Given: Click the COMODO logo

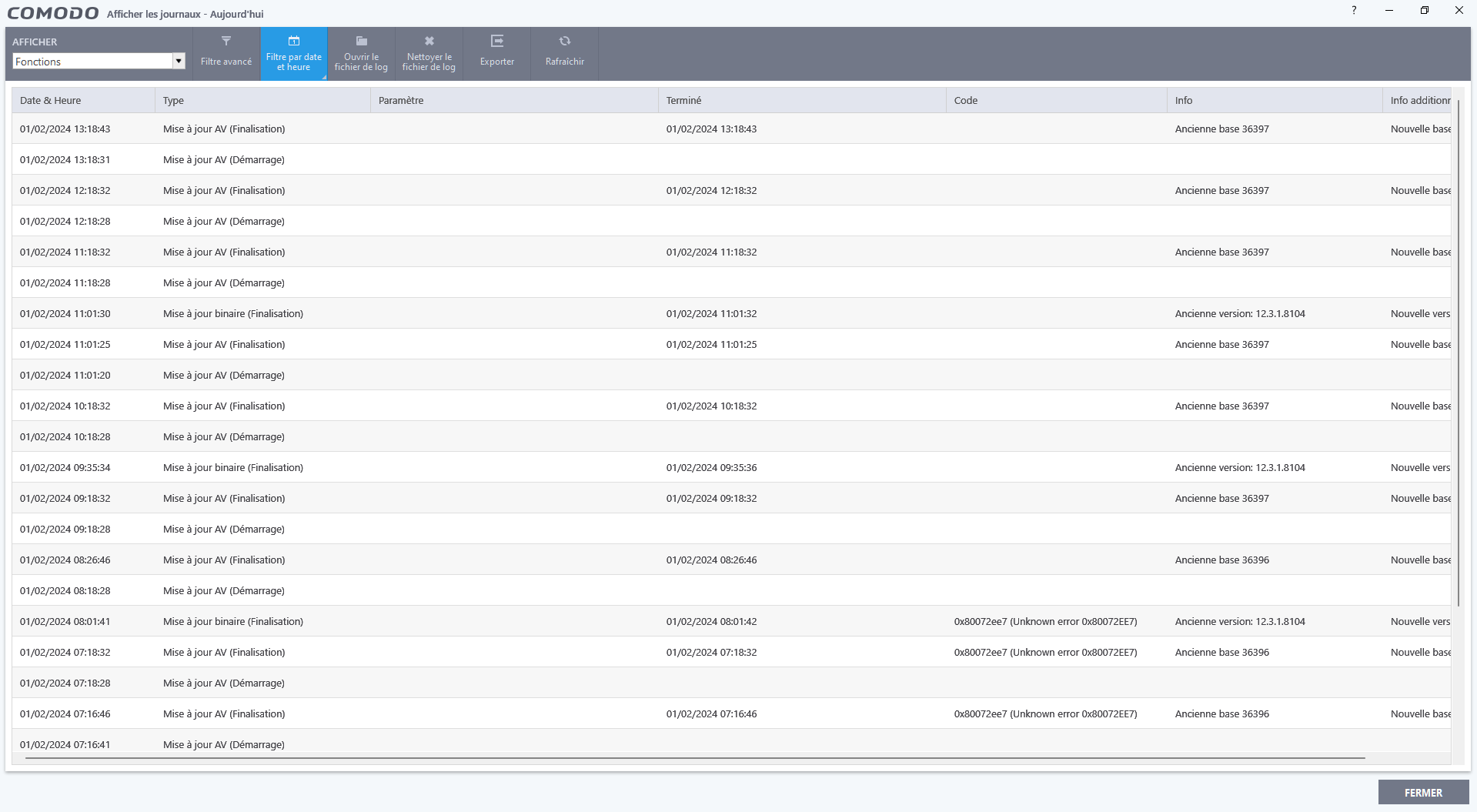Looking at the screenshot, I should [x=52, y=12].
